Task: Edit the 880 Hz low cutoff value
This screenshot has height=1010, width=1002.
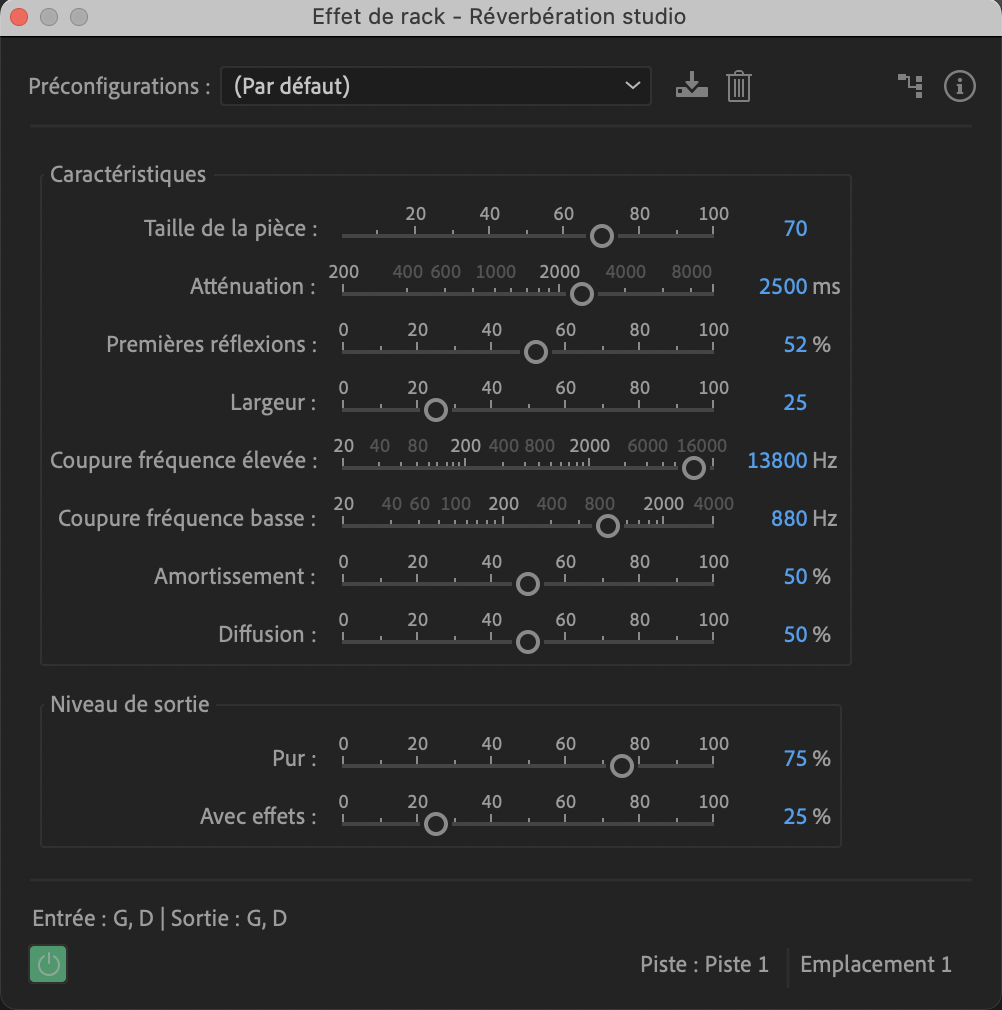Action: pyautogui.click(x=789, y=519)
